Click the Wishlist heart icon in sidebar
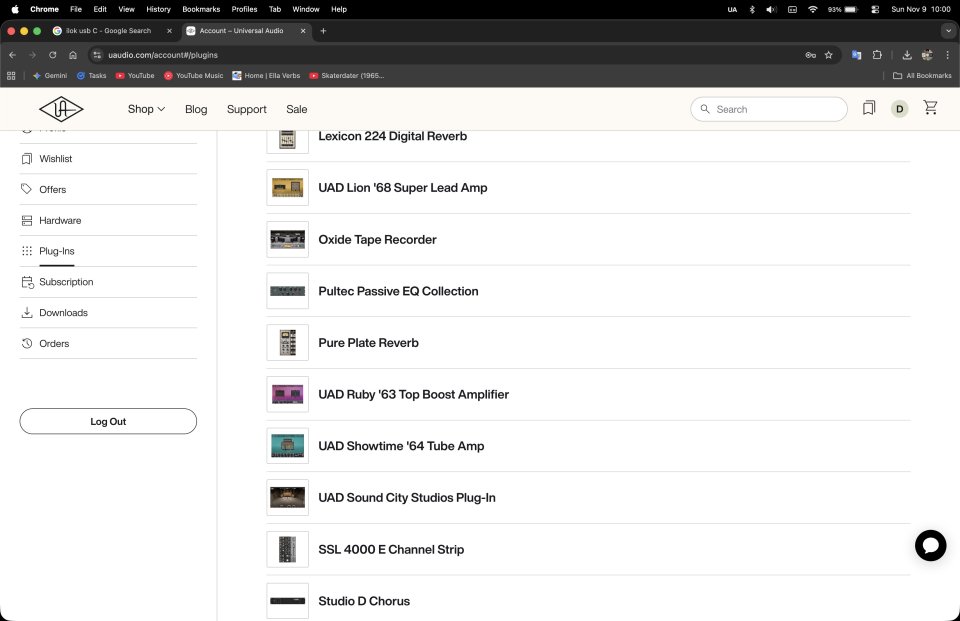Viewport: 960px width, 621px height. pyautogui.click(x=27, y=159)
